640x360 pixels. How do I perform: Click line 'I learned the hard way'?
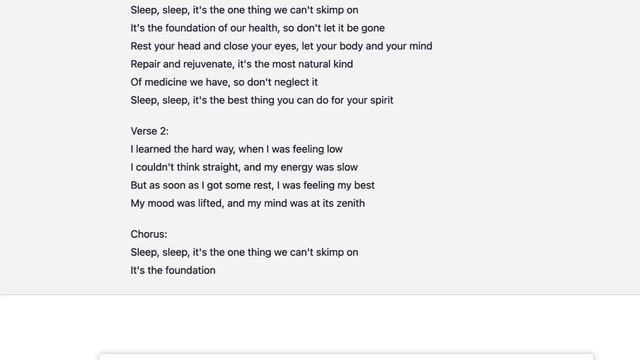coord(236,149)
